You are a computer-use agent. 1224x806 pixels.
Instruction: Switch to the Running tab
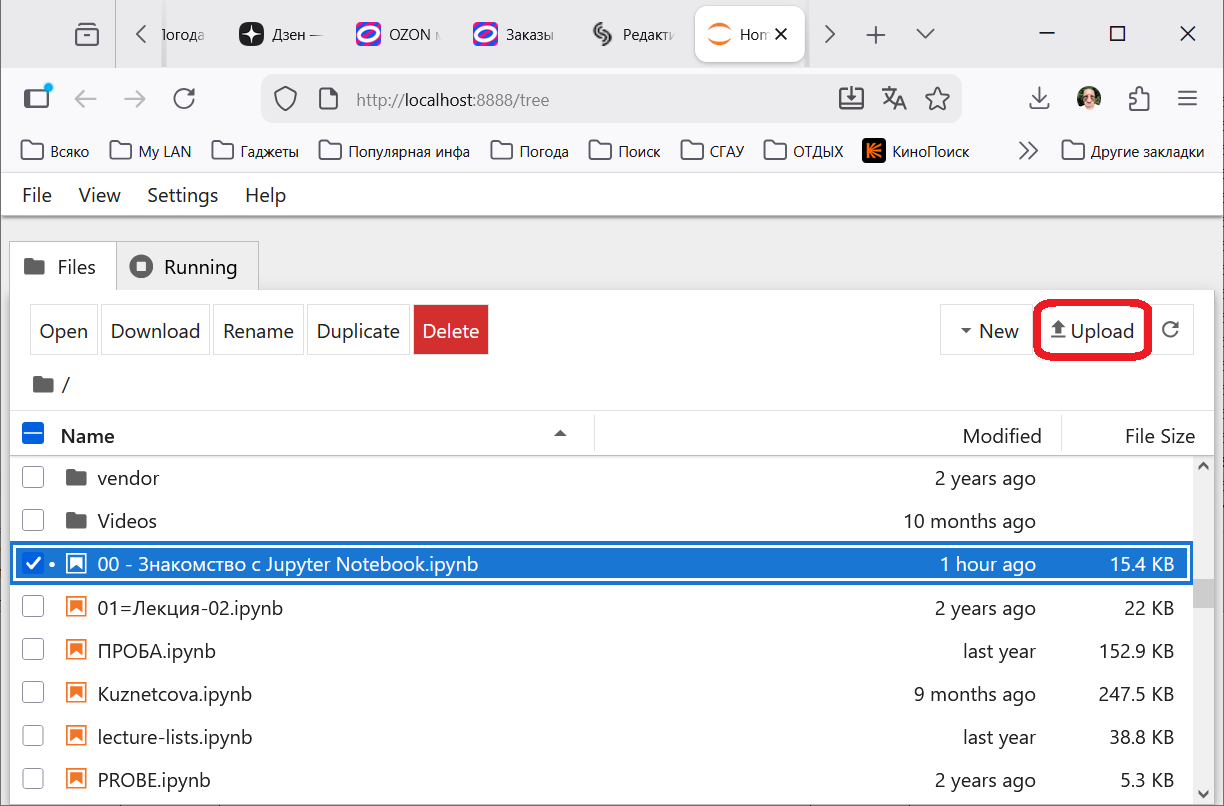point(187,267)
